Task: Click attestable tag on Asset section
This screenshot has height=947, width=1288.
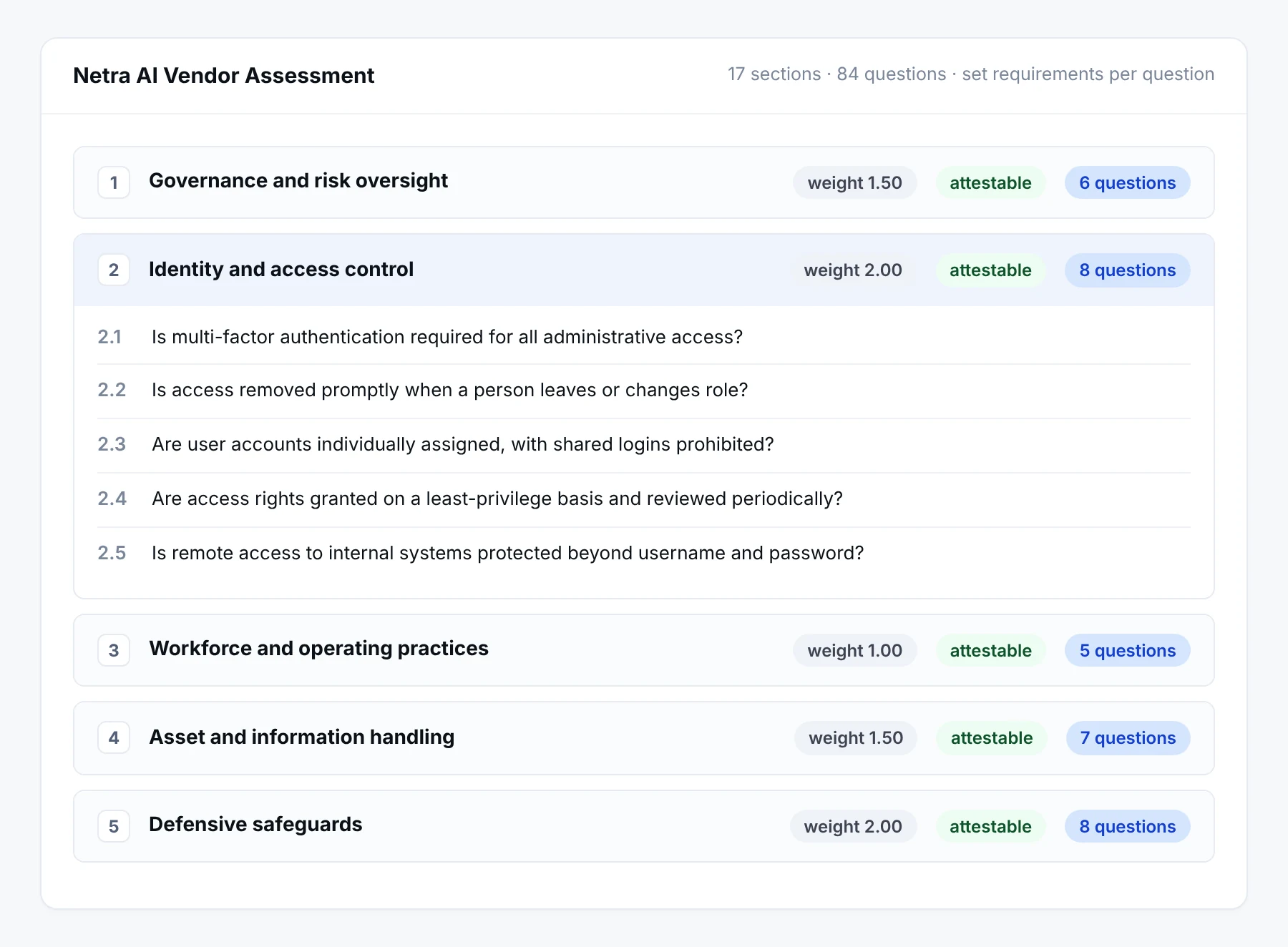Action: pyautogui.click(x=992, y=737)
